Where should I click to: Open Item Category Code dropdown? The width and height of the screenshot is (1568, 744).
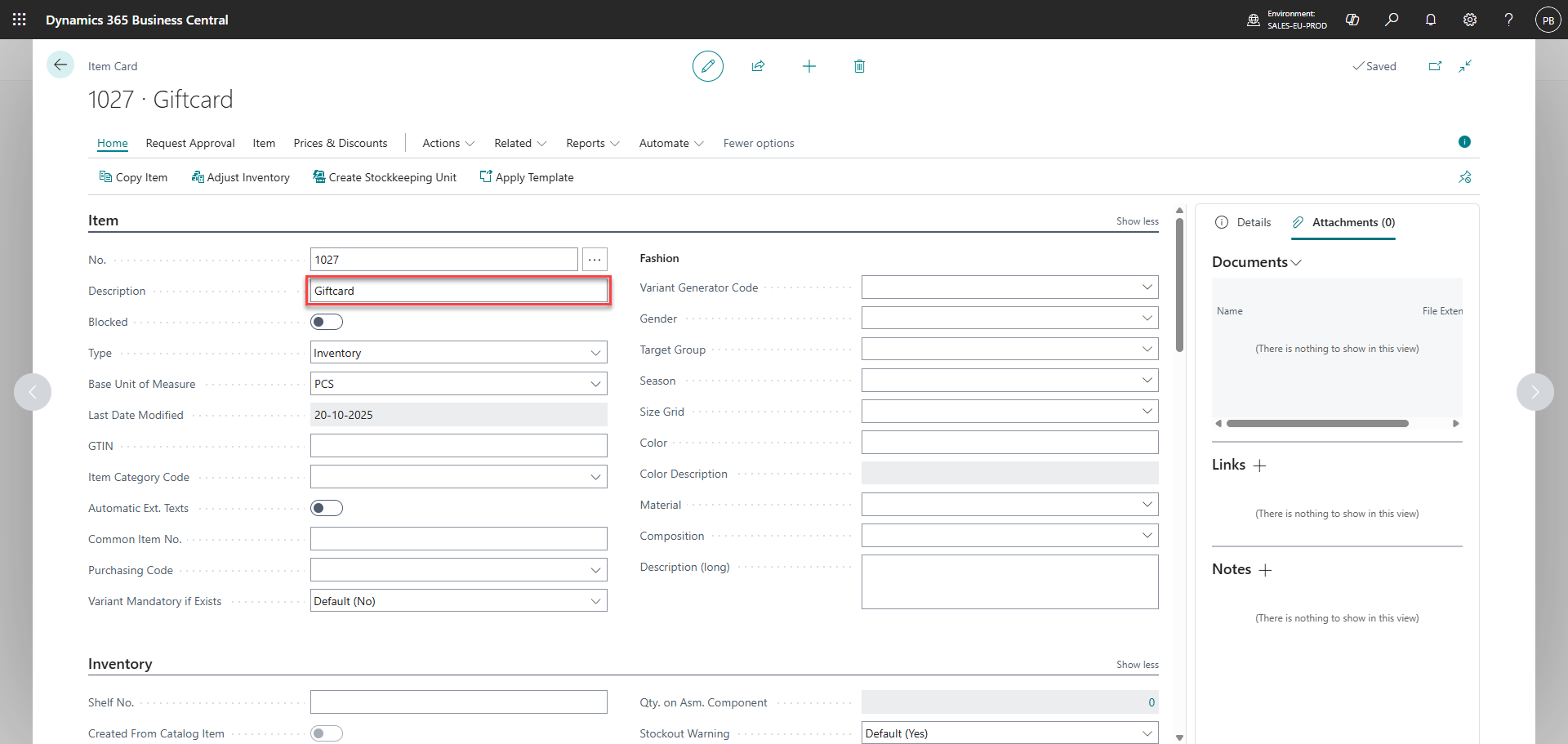[595, 477]
